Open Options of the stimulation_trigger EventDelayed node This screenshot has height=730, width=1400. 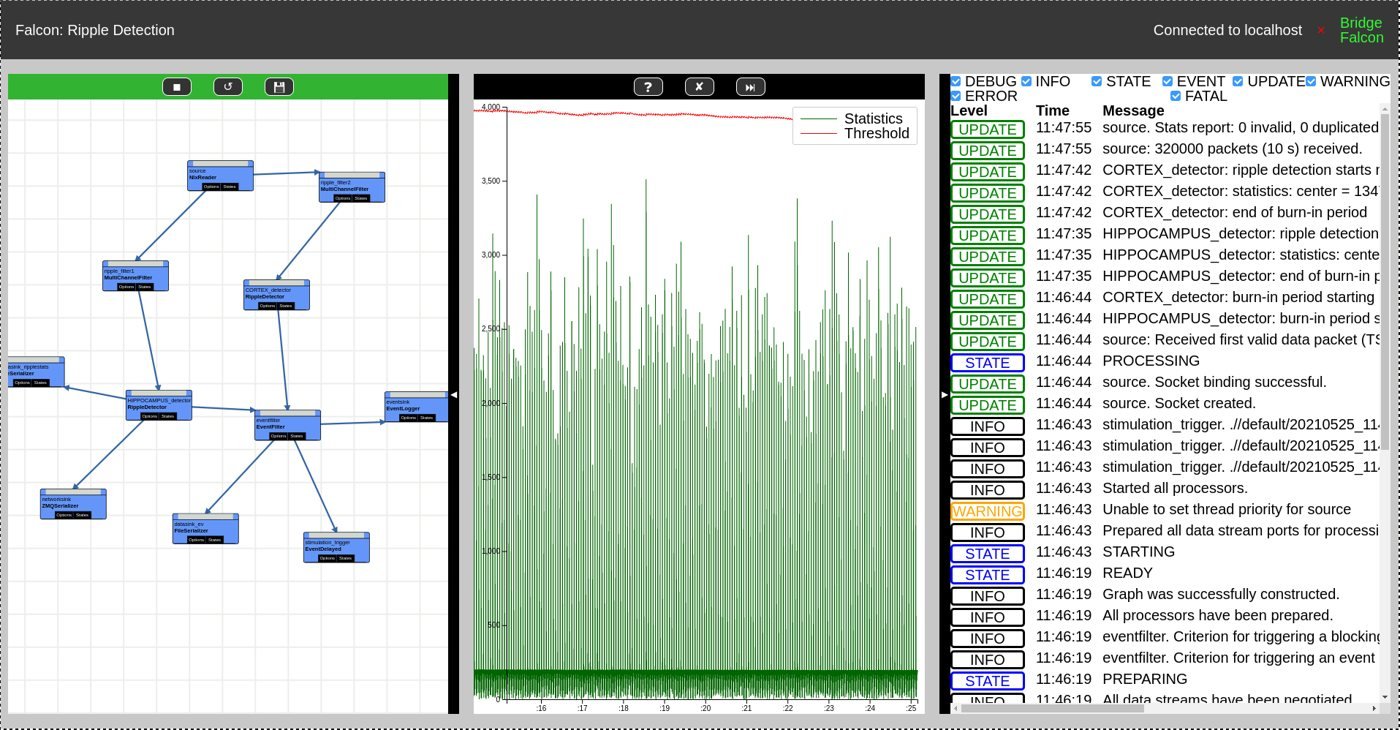[x=327, y=558]
